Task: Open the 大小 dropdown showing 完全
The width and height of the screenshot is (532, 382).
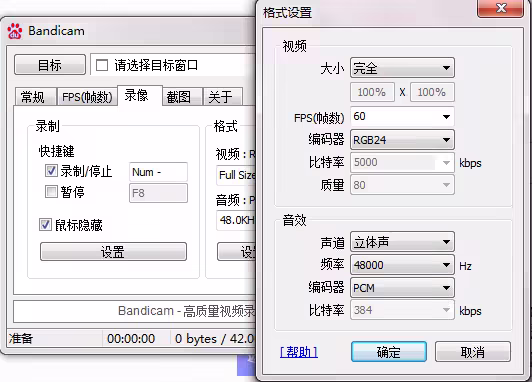Action: [402, 68]
